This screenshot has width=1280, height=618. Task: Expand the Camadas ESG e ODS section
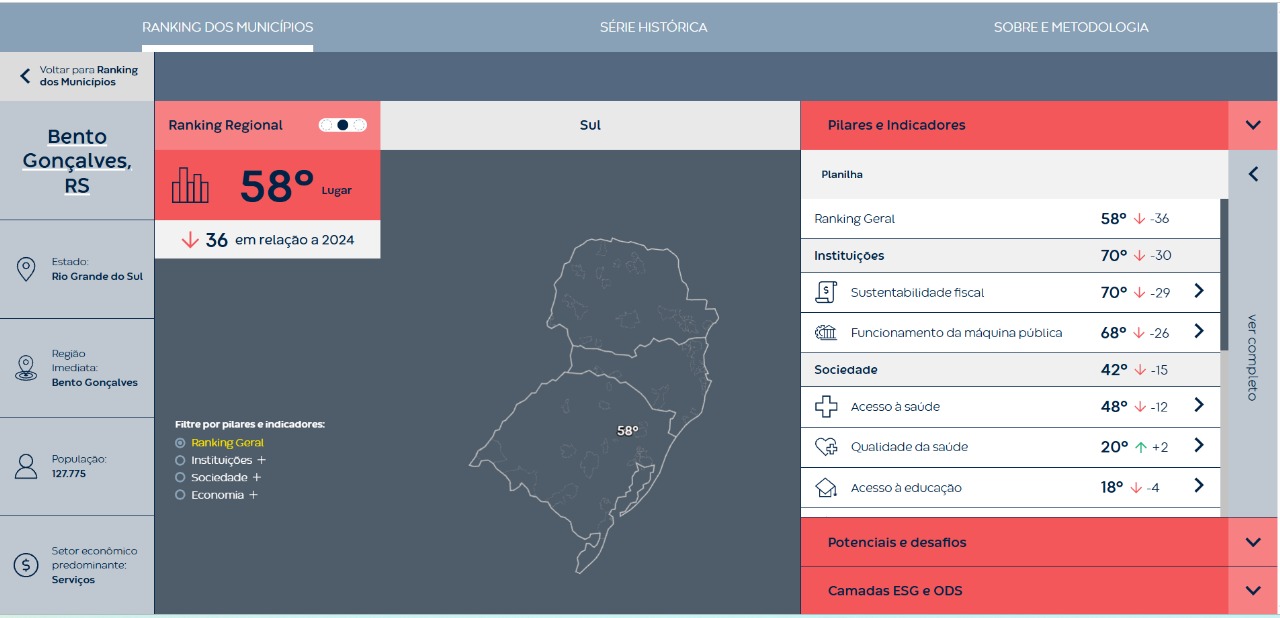pos(1253,590)
